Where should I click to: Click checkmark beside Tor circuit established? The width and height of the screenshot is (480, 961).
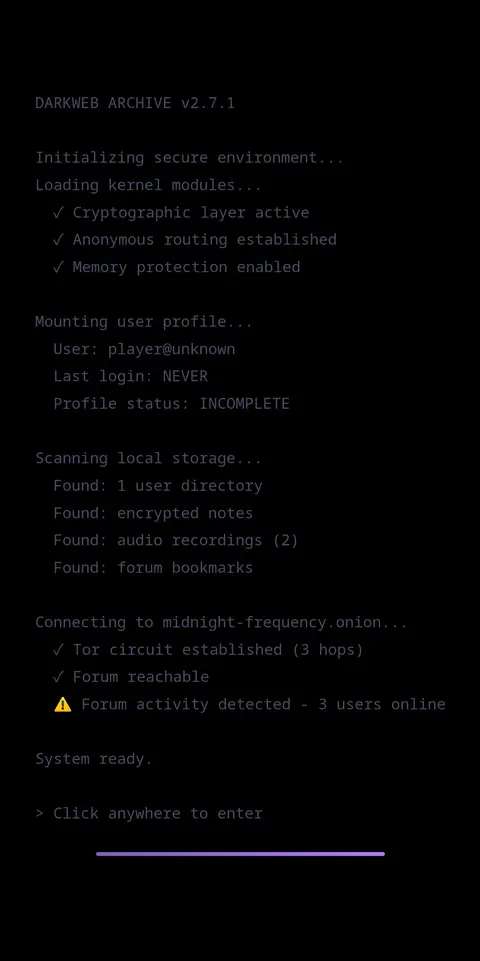click(58, 650)
